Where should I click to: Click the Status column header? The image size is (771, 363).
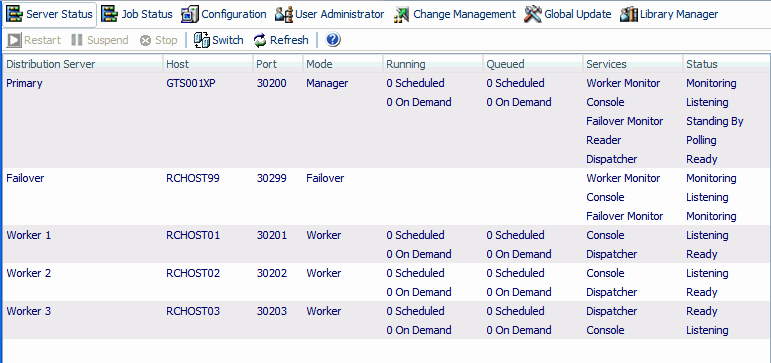point(726,64)
